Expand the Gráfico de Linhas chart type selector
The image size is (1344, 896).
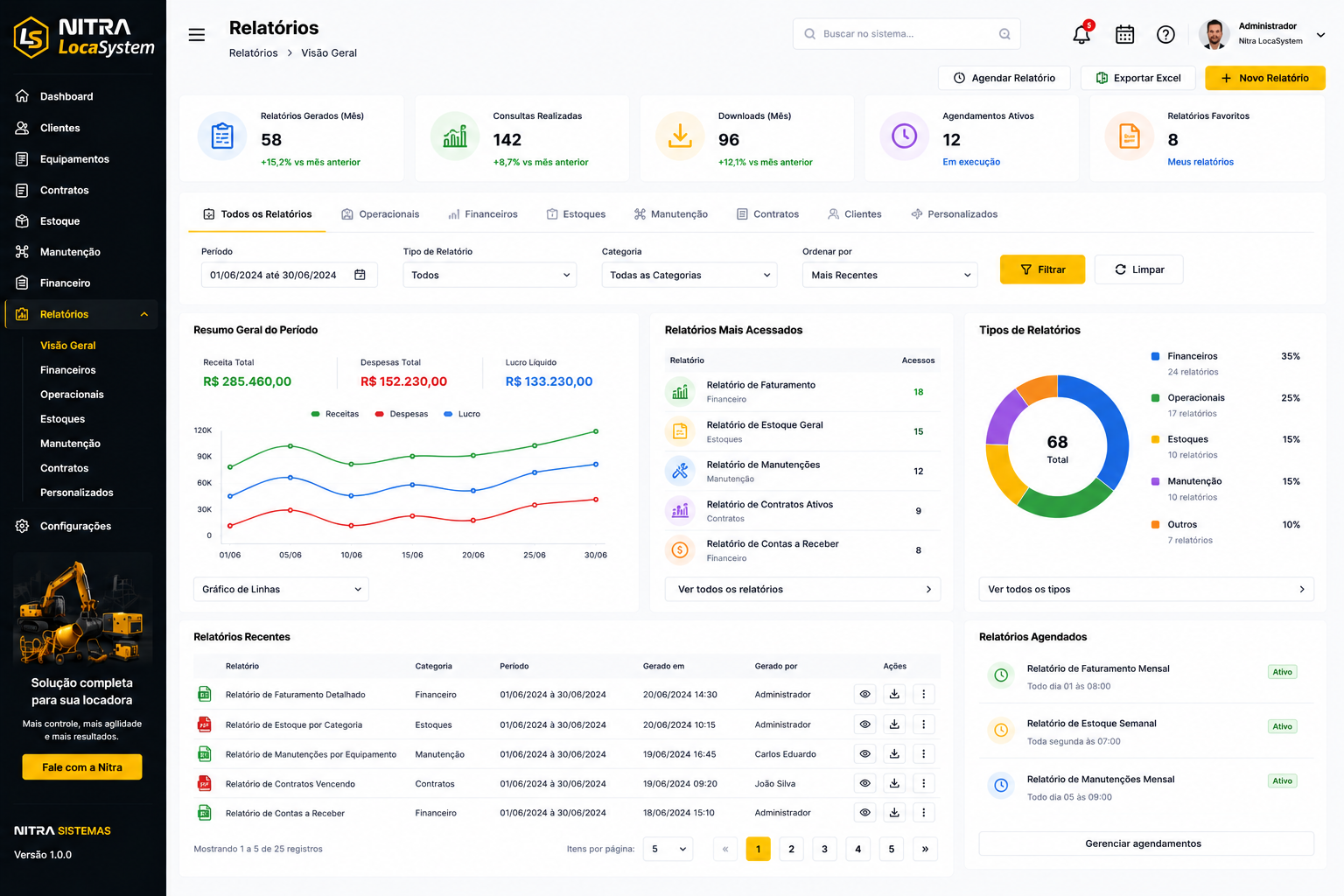tap(281, 589)
